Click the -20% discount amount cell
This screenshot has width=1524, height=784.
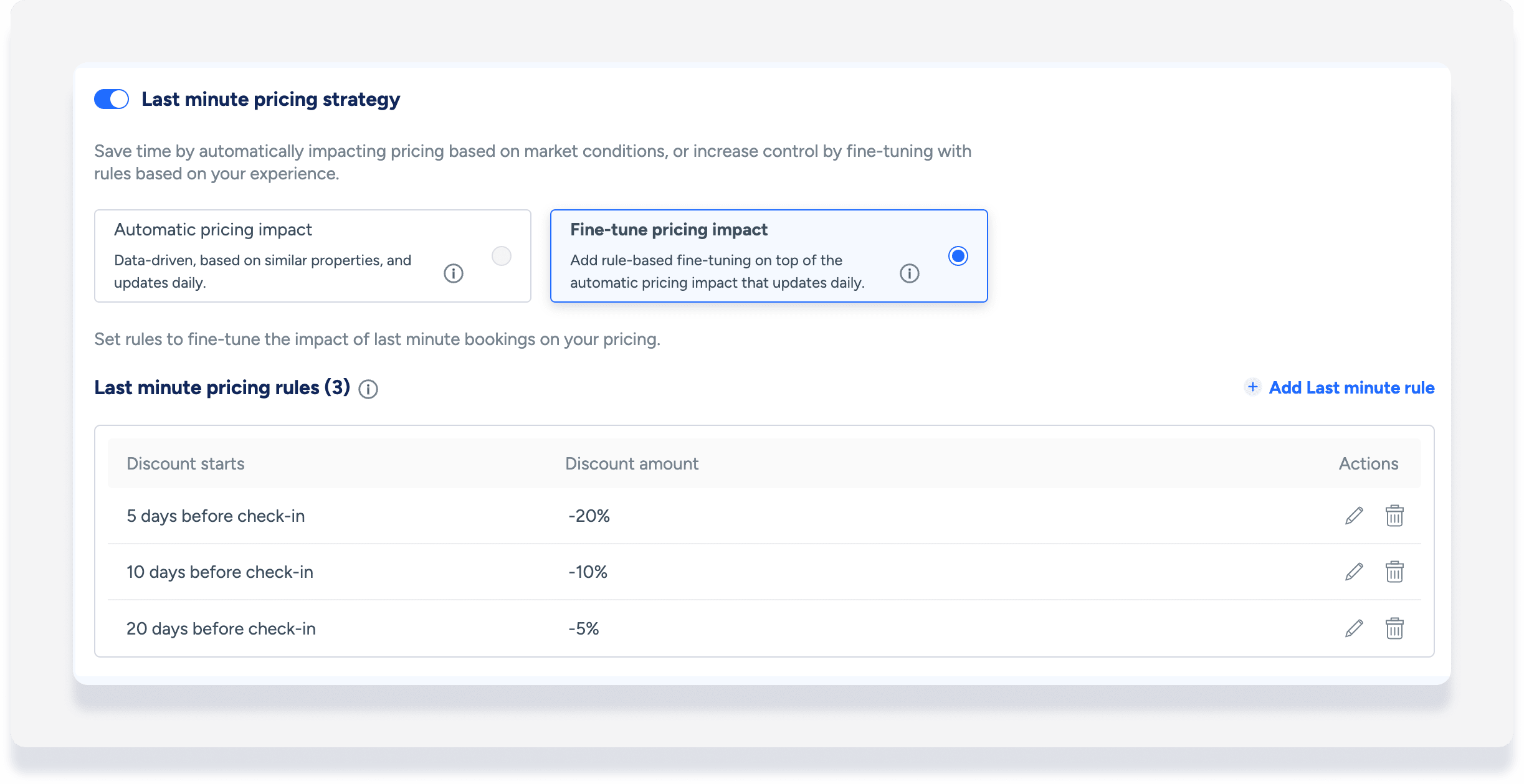pos(589,516)
